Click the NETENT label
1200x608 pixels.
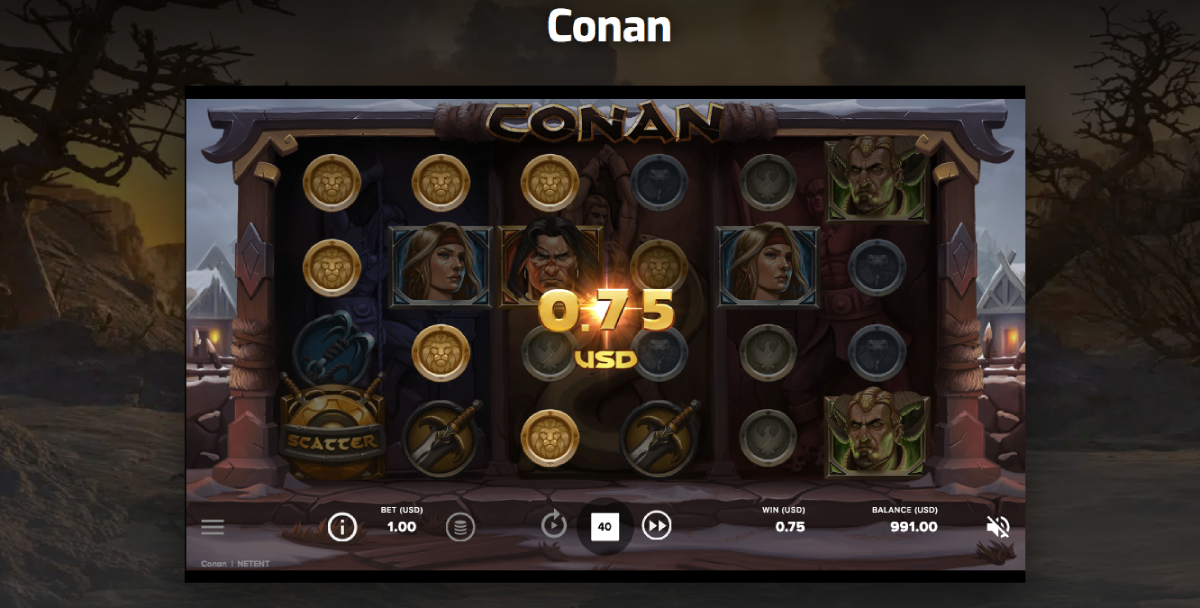click(x=254, y=564)
